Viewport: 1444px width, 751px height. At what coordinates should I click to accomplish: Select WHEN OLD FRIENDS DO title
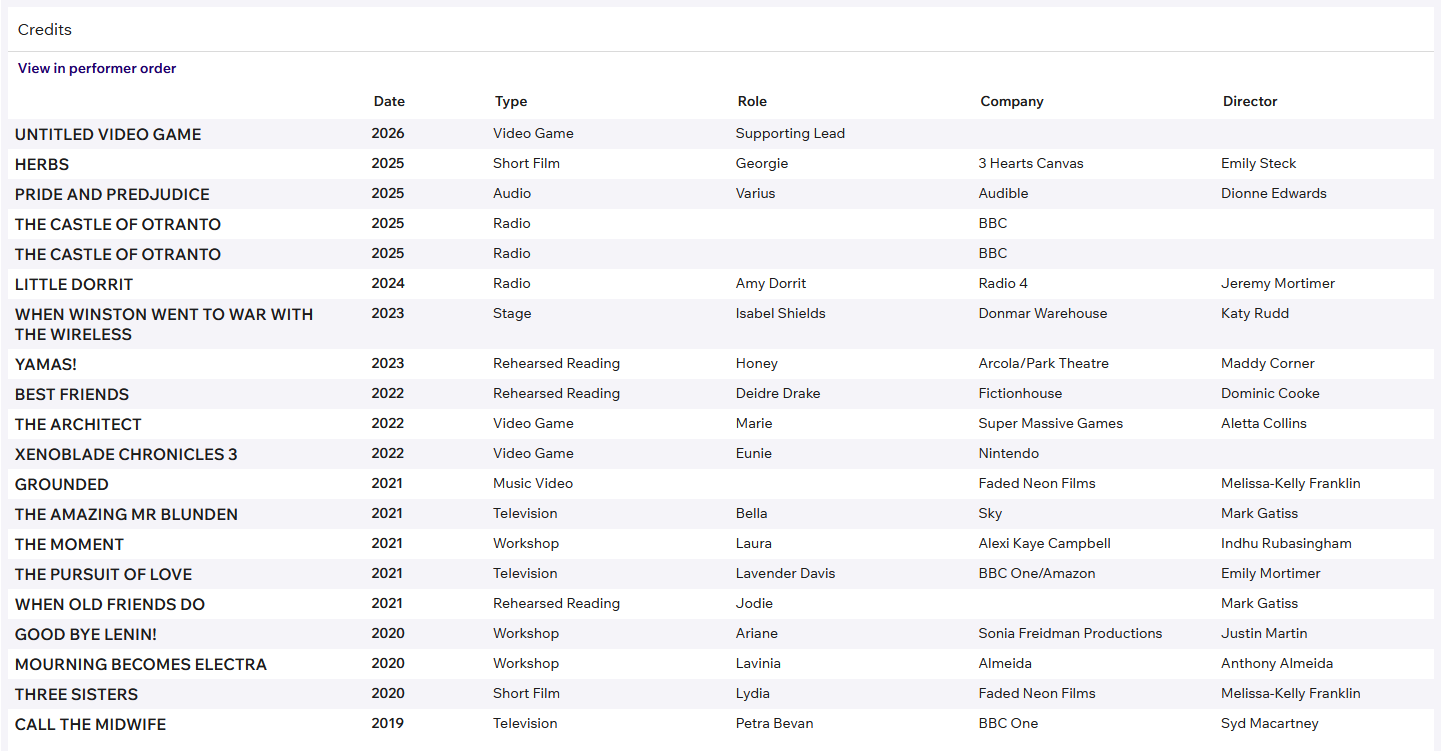110,604
